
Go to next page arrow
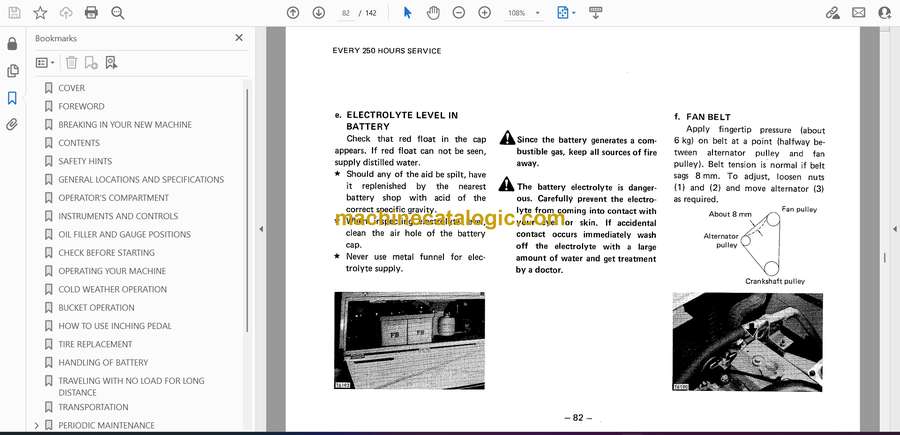[x=319, y=13]
